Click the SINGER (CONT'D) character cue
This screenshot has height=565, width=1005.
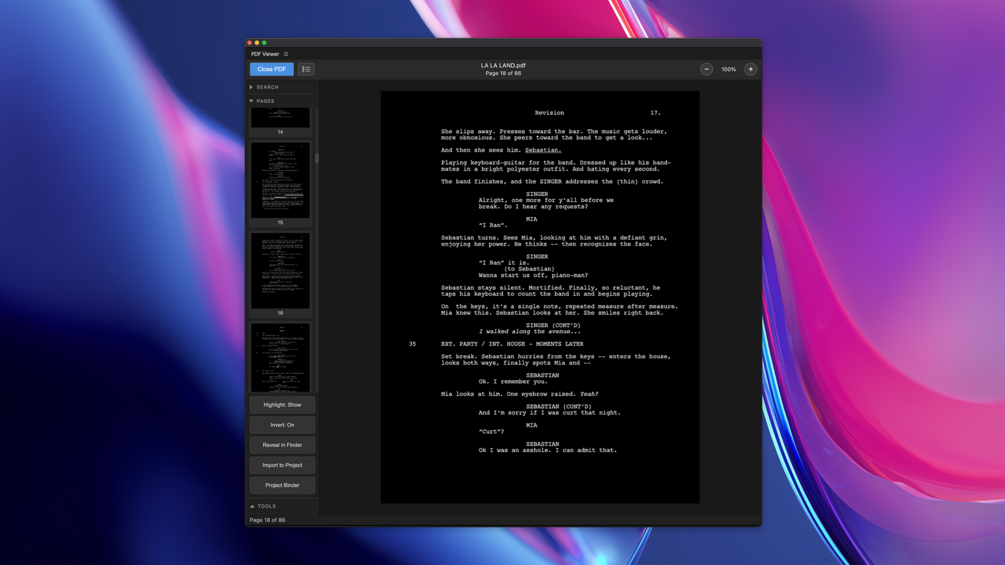[553, 325]
